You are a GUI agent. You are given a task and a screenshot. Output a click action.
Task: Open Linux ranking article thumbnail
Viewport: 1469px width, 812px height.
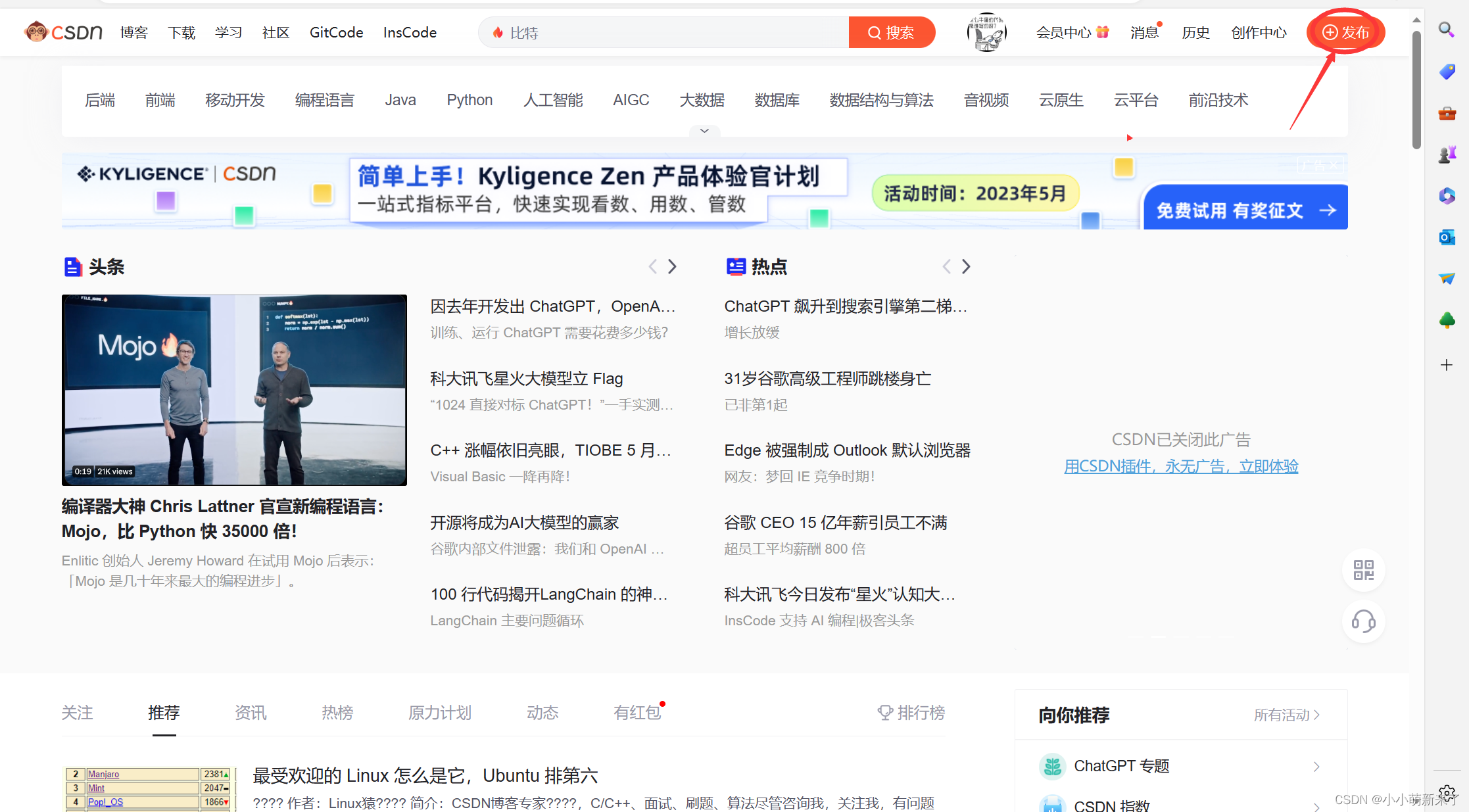pos(149,789)
